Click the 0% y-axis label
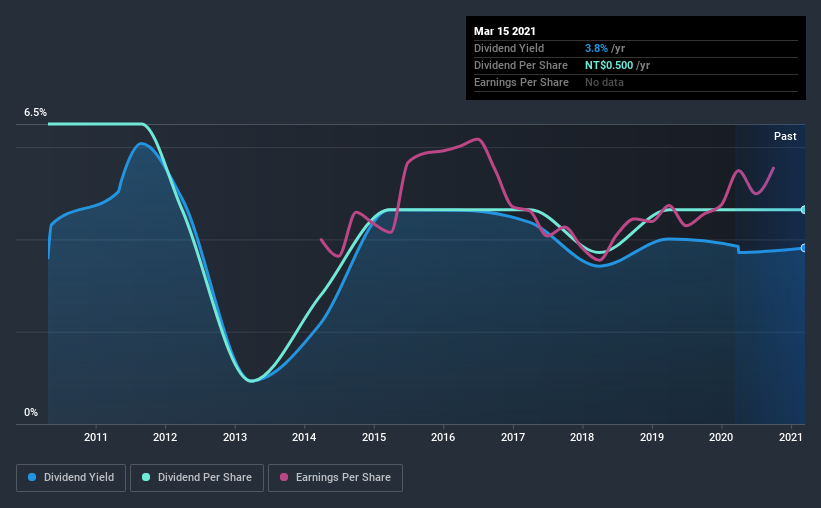This screenshot has height=508, width=821. [31, 413]
